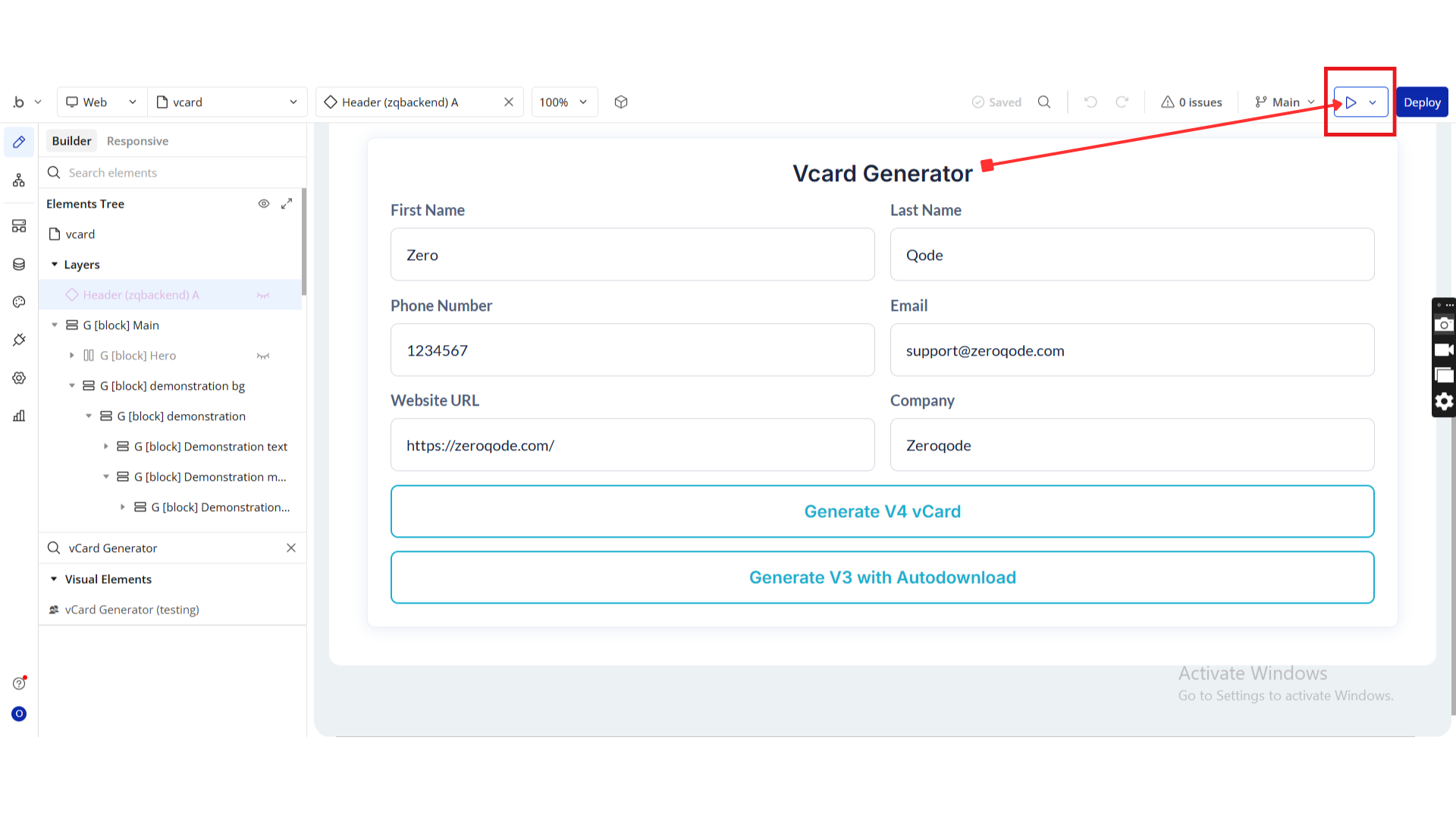Toggle Elements Tree visibility eye icon
Image resolution: width=1456 pixels, height=819 pixels.
pos(264,204)
